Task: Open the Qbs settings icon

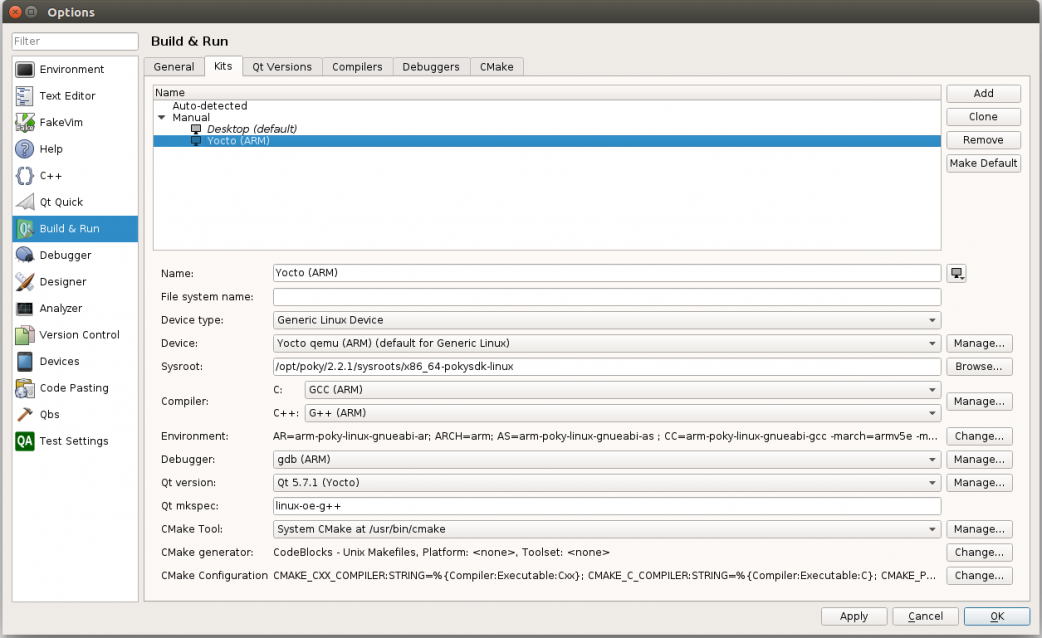Action: click(25, 415)
